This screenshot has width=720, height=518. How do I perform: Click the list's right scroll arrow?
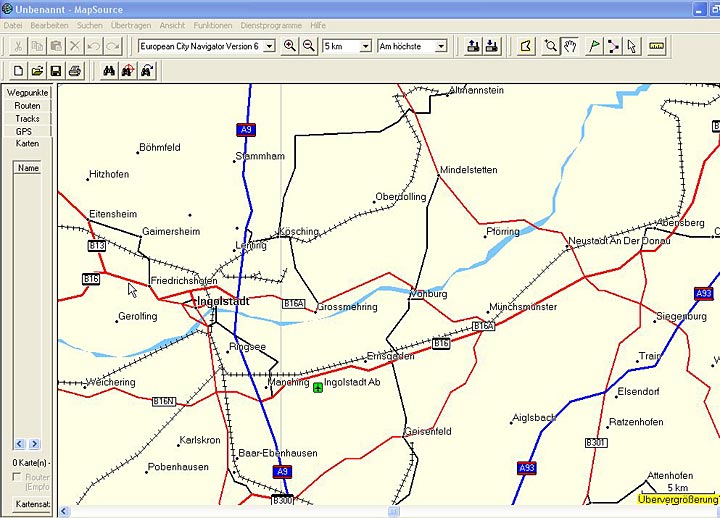coord(34,443)
